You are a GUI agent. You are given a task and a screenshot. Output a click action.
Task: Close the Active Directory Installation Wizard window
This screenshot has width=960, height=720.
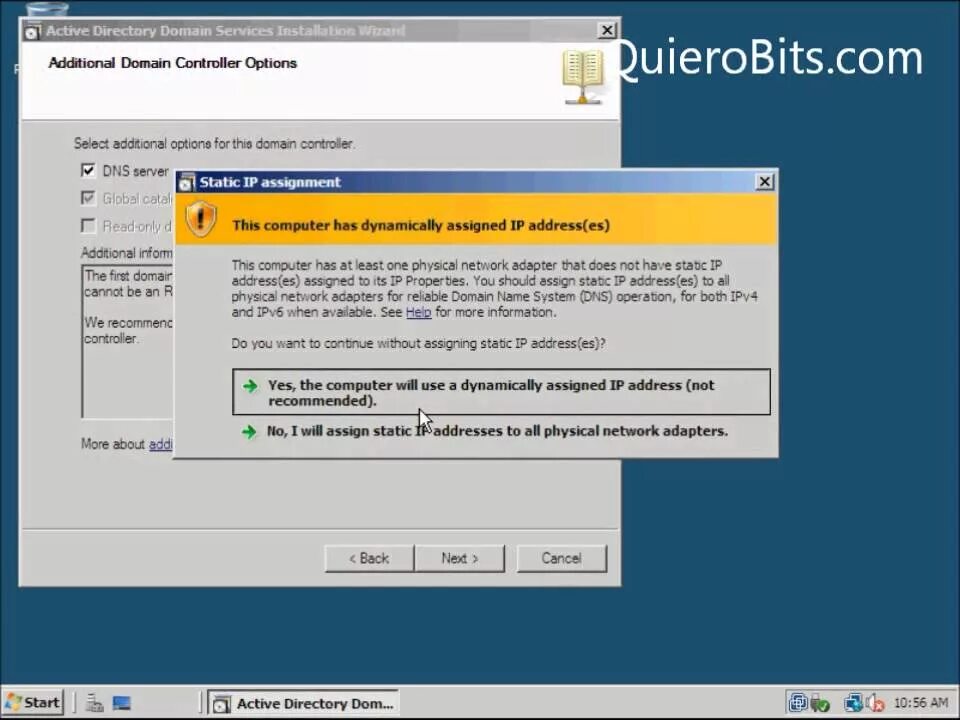click(x=606, y=30)
